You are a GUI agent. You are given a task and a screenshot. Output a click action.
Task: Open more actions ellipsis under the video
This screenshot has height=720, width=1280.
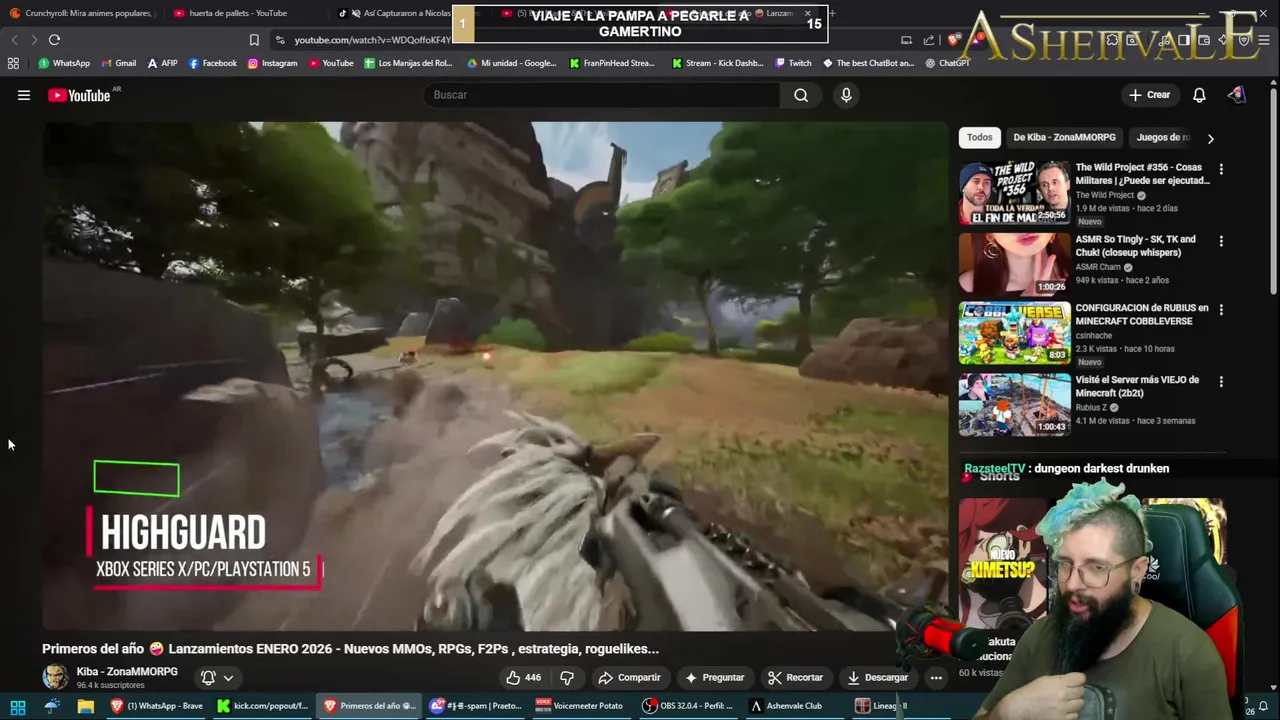pos(936,677)
